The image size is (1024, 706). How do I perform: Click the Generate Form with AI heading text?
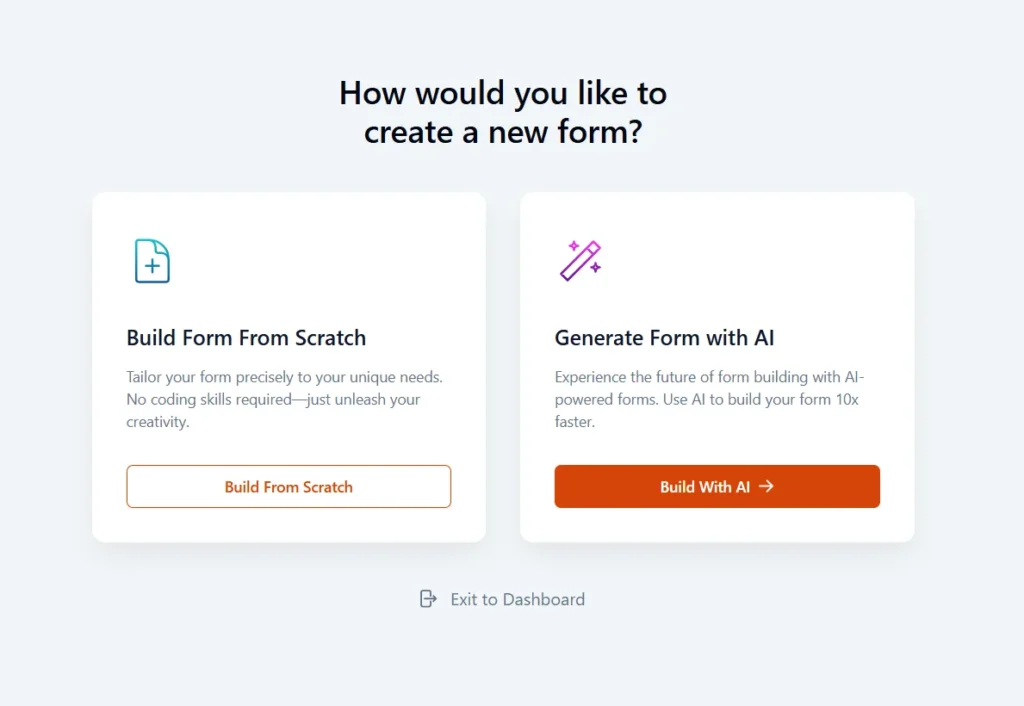click(x=665, y=338)
